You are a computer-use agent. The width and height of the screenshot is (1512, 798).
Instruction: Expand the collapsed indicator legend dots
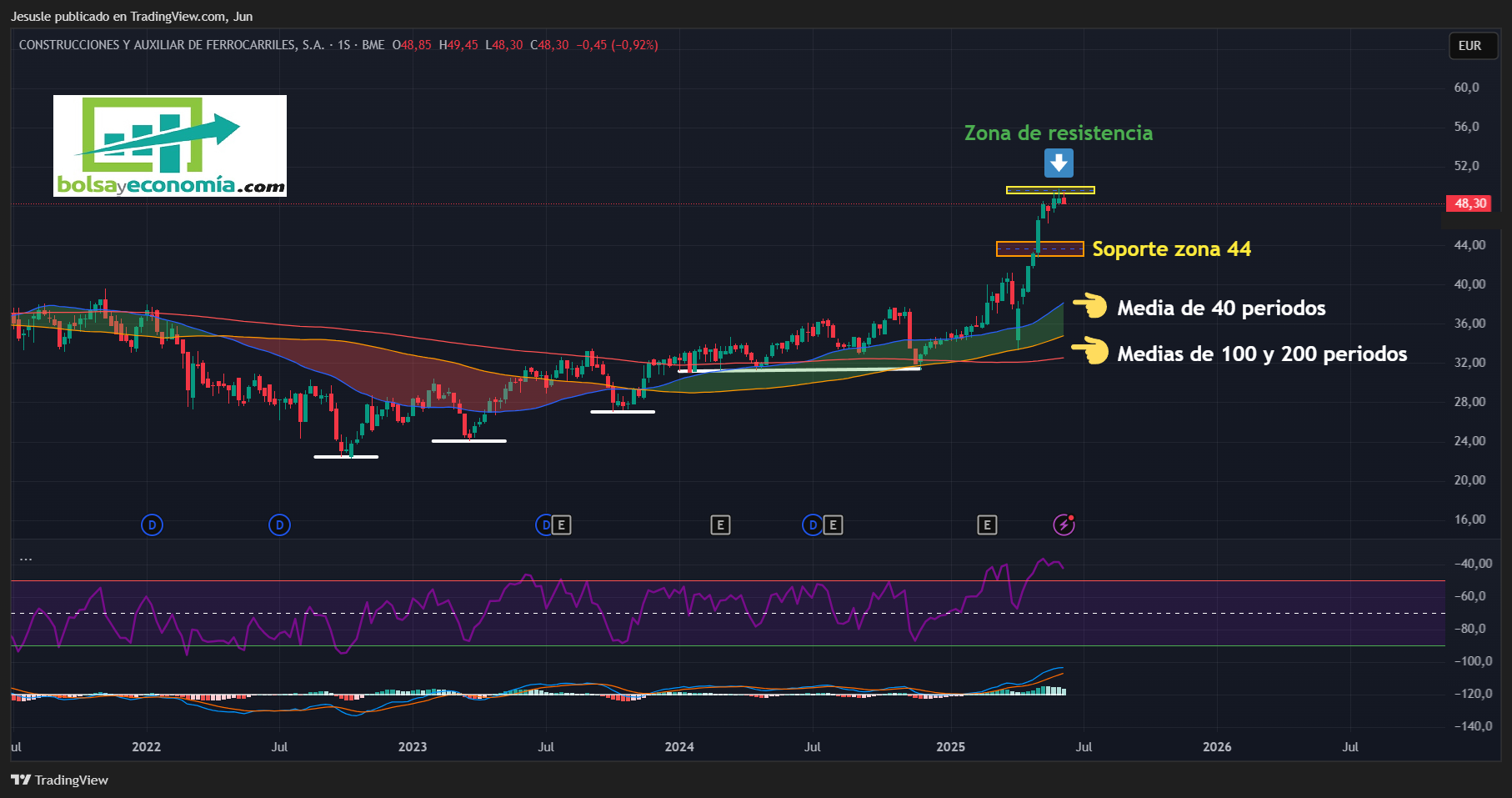click(26, 560)
